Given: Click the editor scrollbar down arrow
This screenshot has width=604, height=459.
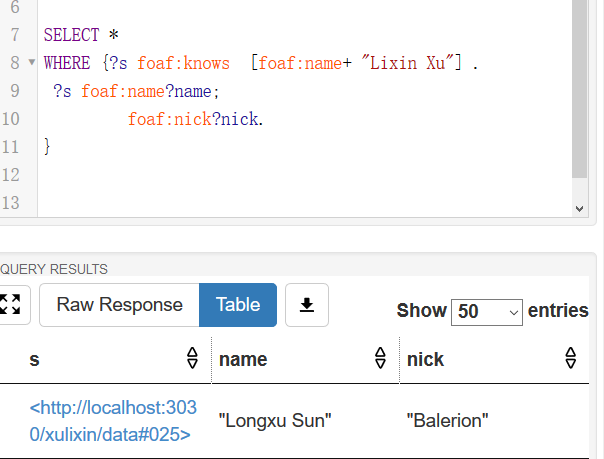Looking at the screenshot, I should tap(579, 208).
